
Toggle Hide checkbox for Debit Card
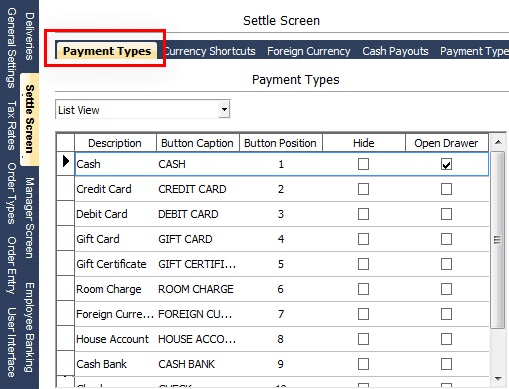pos(363,214)
